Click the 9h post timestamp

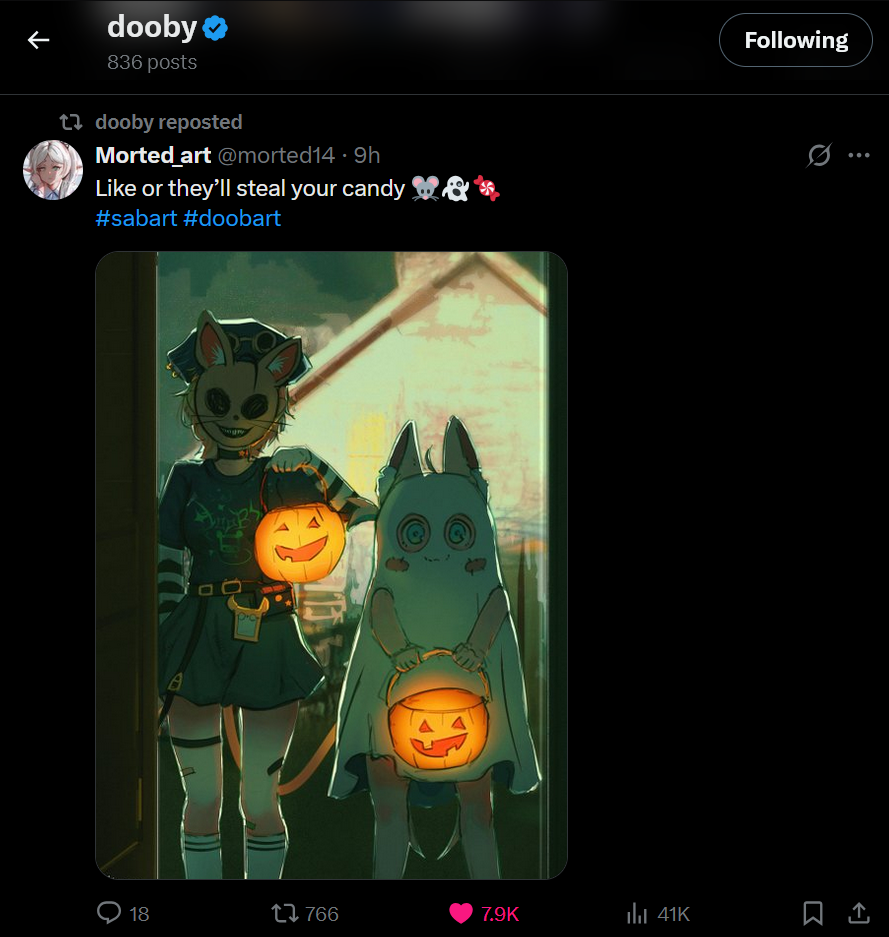pyautogui.click(x=367, y=155)
